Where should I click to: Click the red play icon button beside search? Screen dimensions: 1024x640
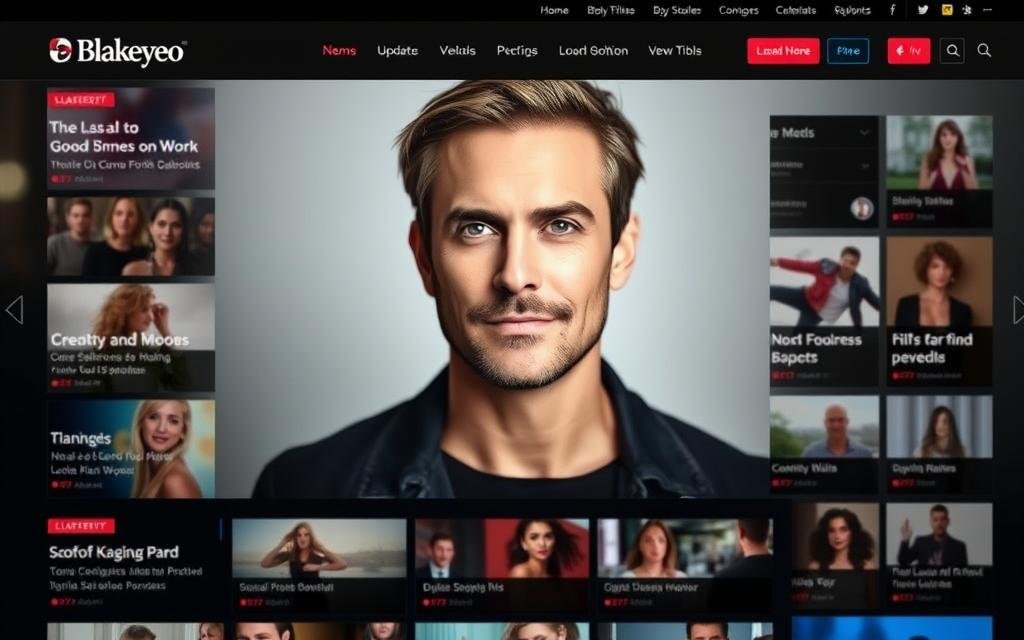click(908, 50)
